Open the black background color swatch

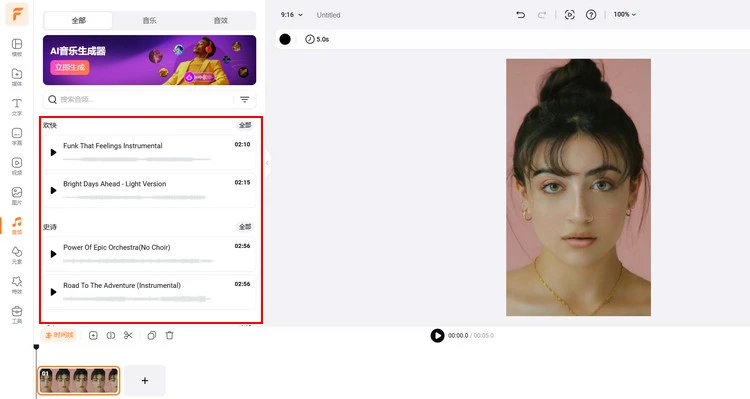(285, 39)
